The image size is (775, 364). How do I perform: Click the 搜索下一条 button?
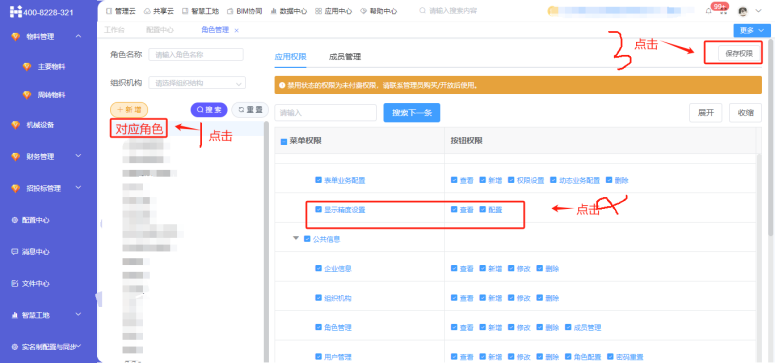click(x=412, y=113)
